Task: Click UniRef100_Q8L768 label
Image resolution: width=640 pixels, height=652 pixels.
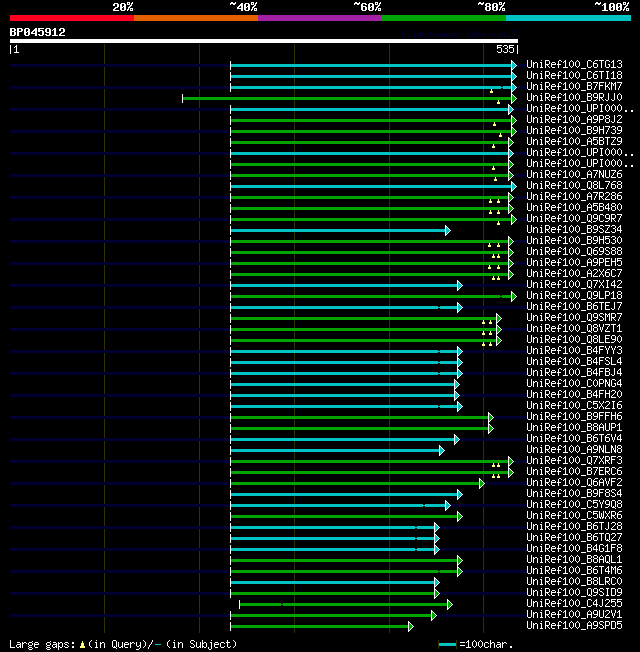Action: point(574,185)
